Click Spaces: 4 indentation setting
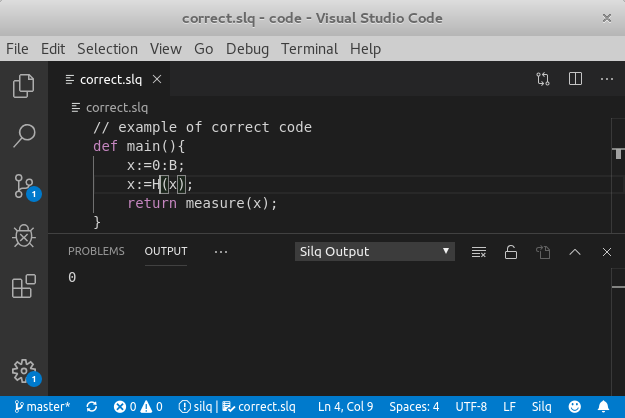This screenshot has width=625, height=418. click(x=414, y=407)
